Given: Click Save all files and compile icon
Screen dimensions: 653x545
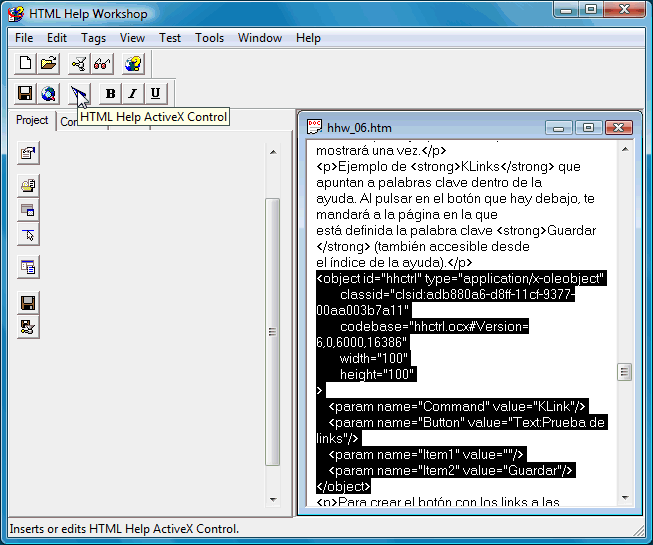Looking at the screenshot, I should click(28, 327).
